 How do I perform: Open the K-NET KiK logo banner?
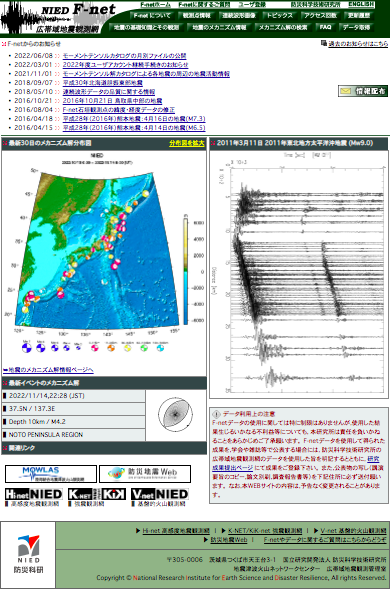(x=97, y=494)
